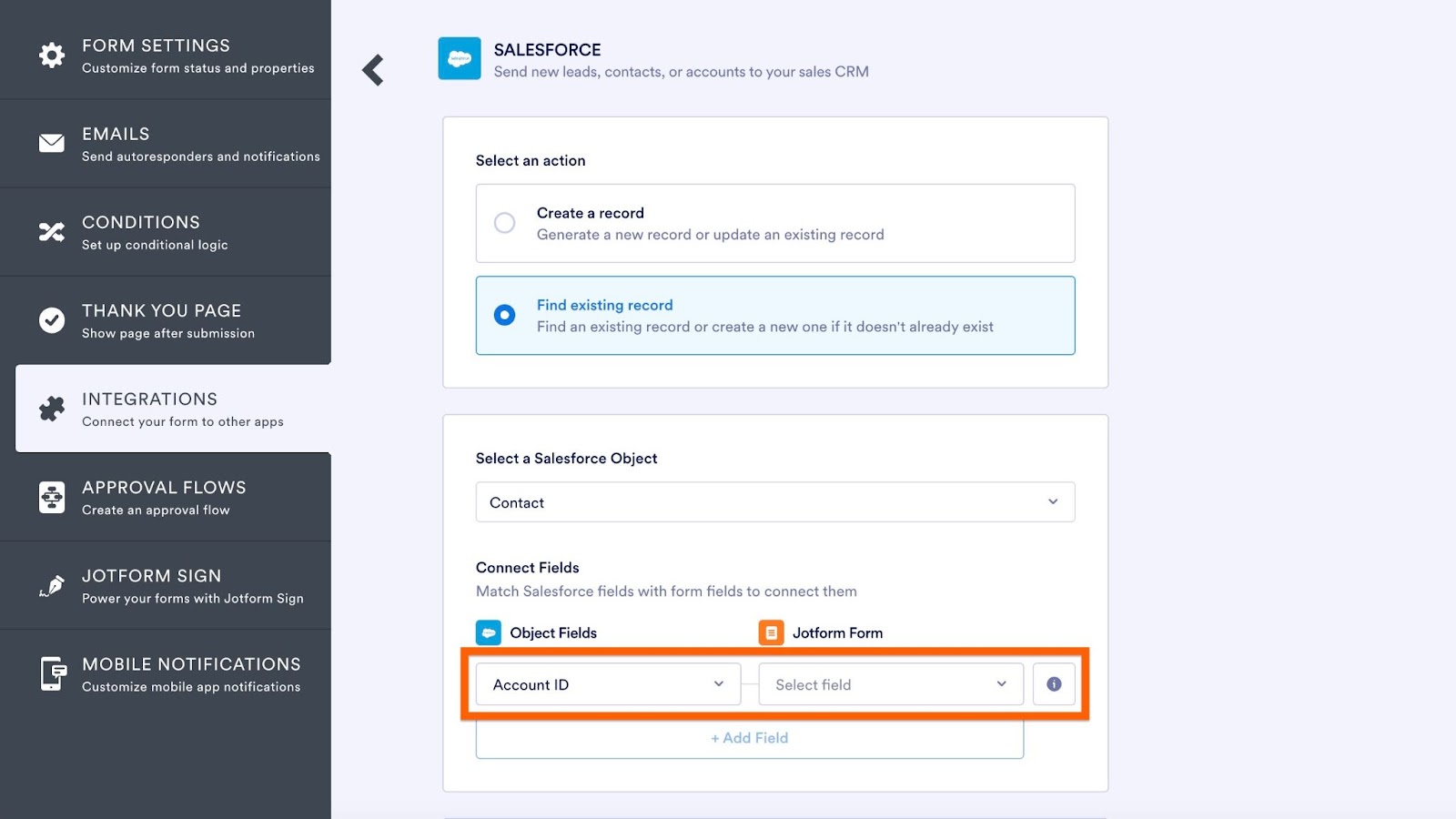Click the Salesforce logo in the header
This screenshot has width=1456, height=819.
(x=460, y=58)
